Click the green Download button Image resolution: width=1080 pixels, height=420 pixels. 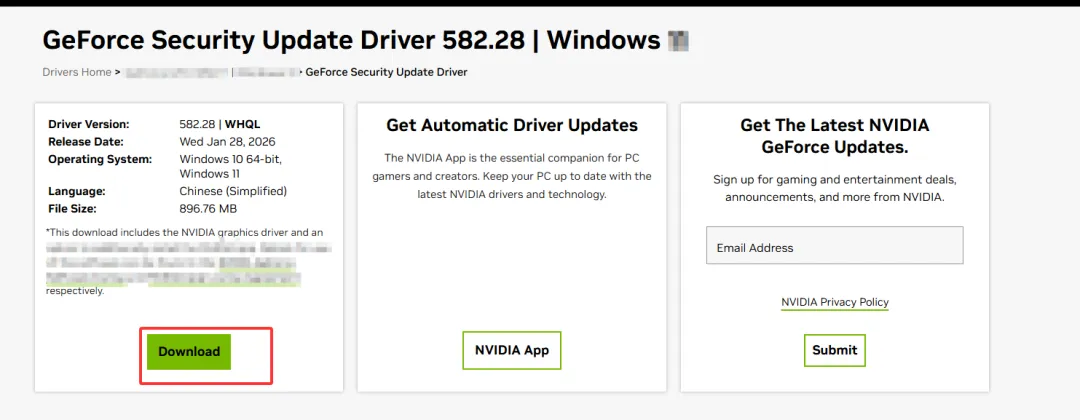pyautogui.click(x=189, y=352)
